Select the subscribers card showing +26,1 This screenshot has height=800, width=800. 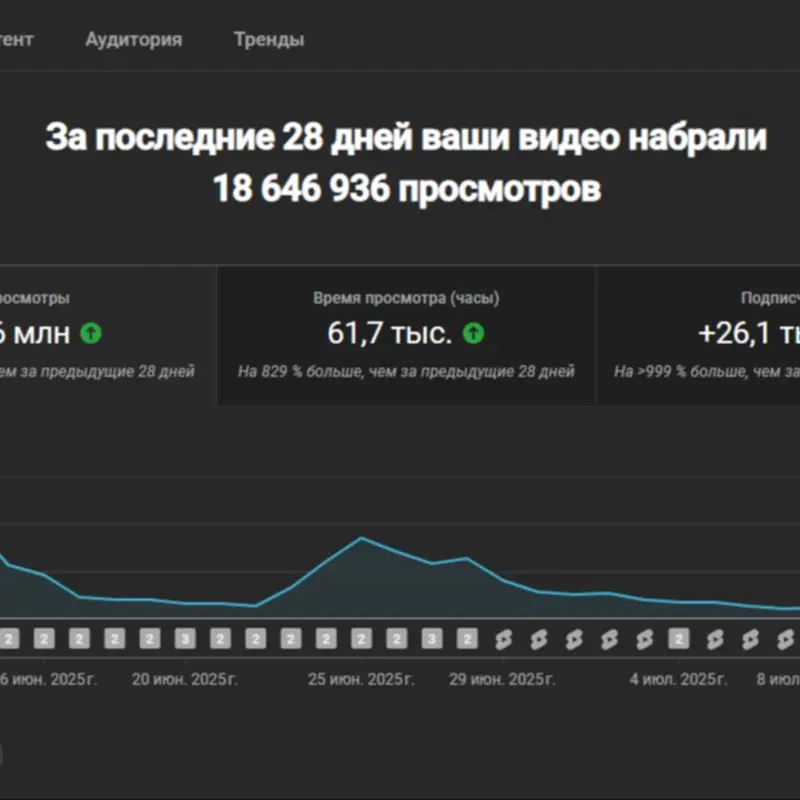[699, 336]
